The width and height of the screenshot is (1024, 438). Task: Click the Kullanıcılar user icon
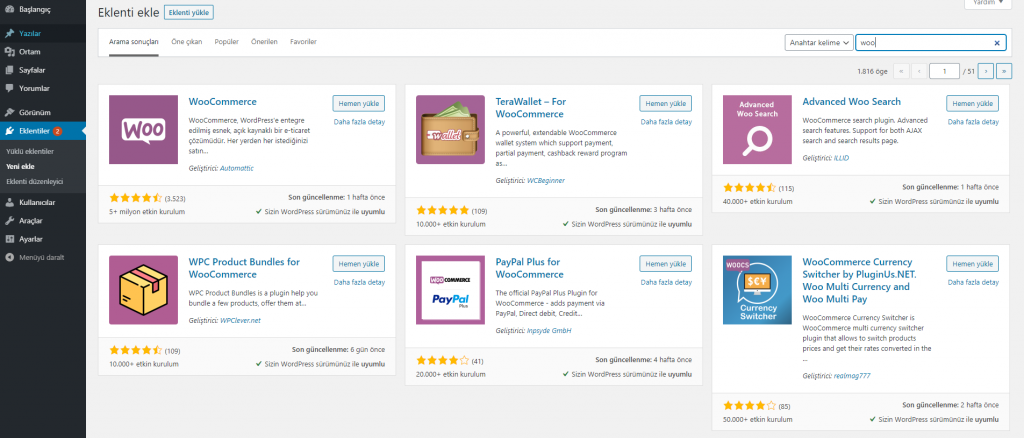[9, 202]
